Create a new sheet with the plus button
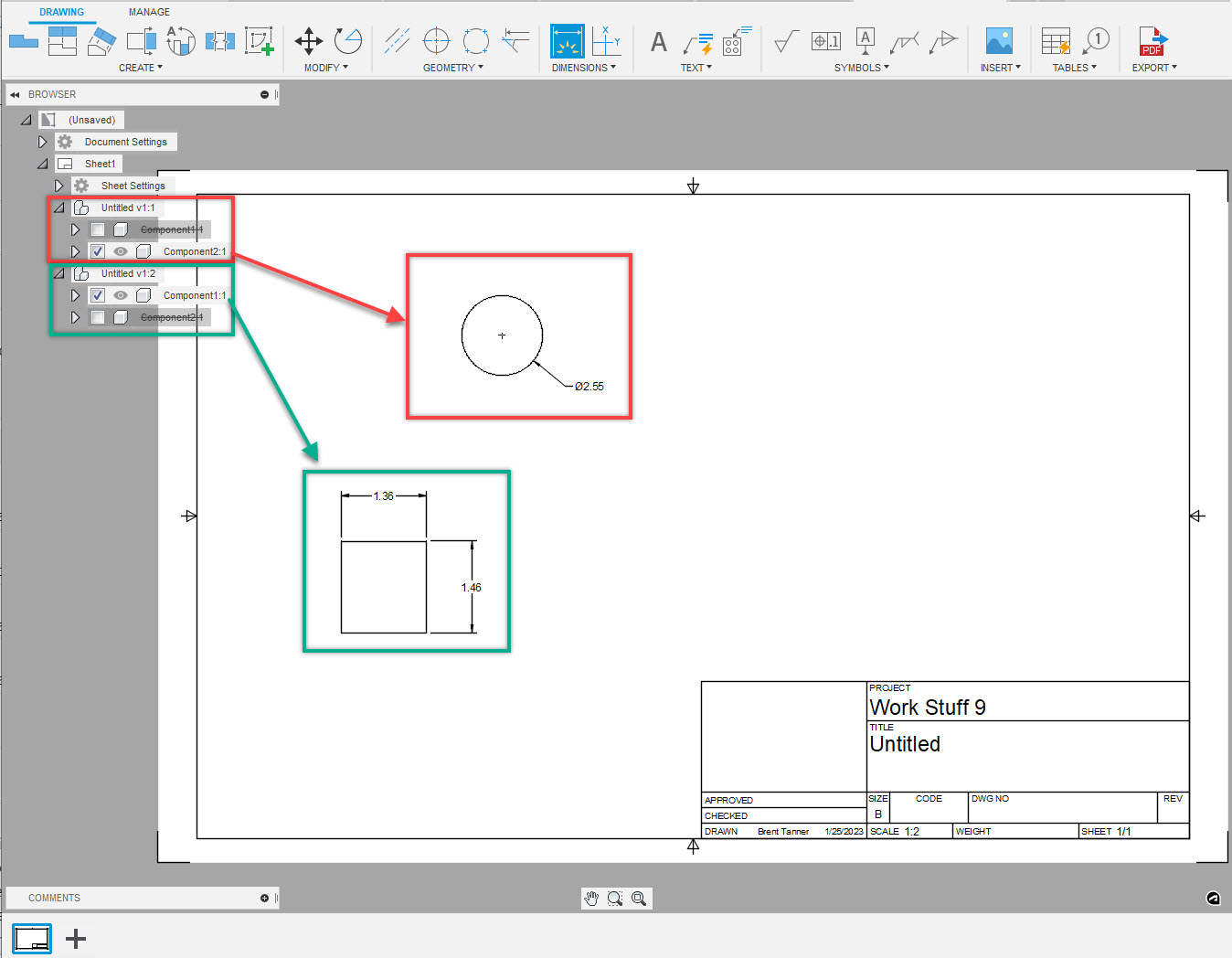Viewport: 1232px width, 958px height. click(75, 938)
